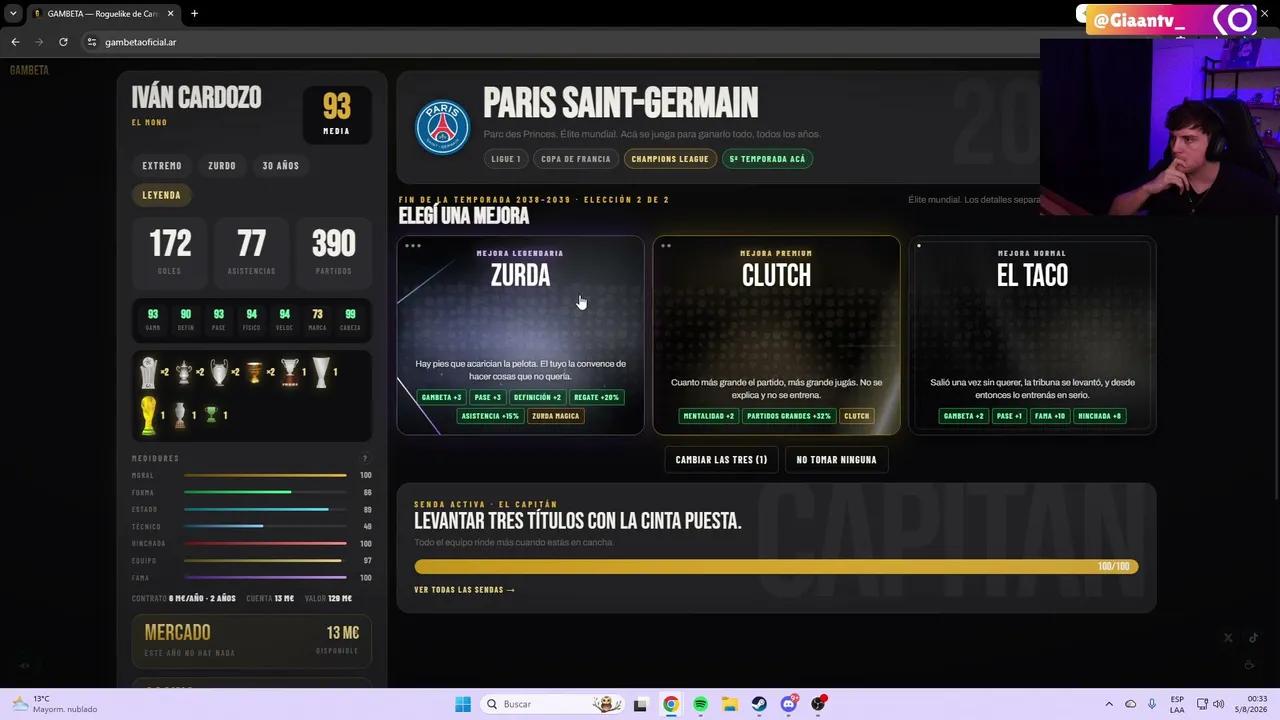Go back with the browser back arrow
Viewport: 1280px width, 720px height.
(15, 42)
